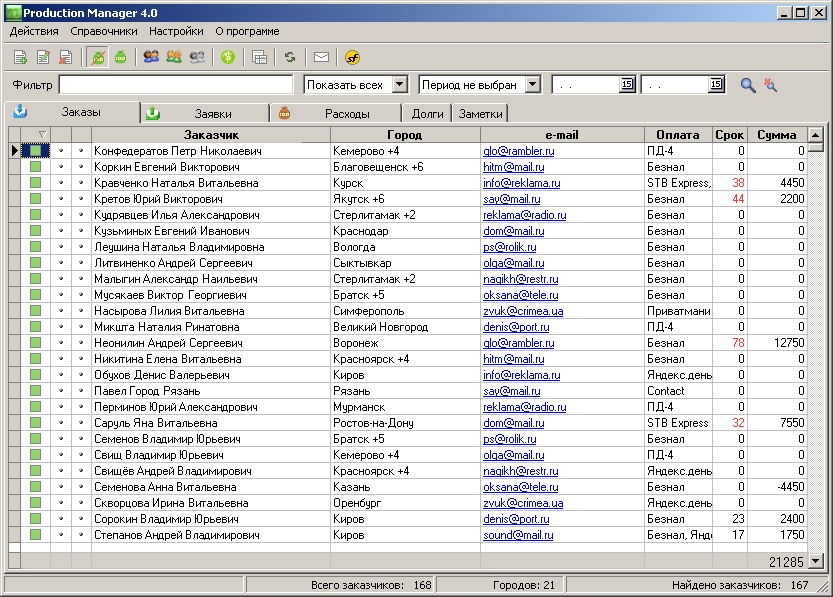Click the envelope mail toolbar icon
Image resolution: width=833 pixels, height=597 pixels.
[321, 58]
